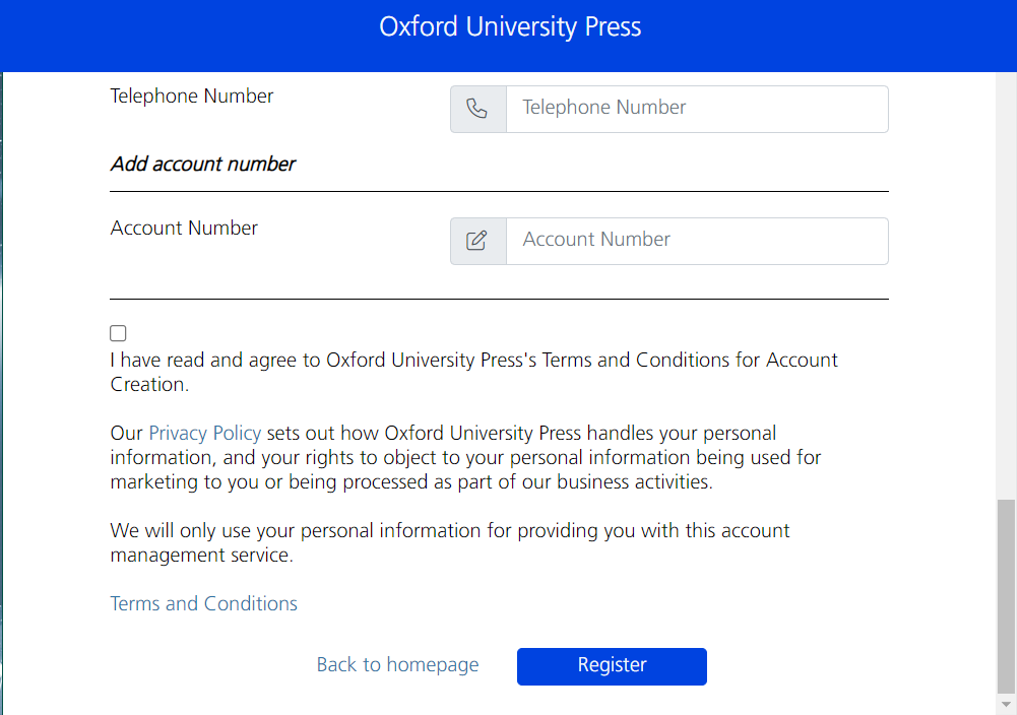Click the Account Number field label

coord(184,228)
